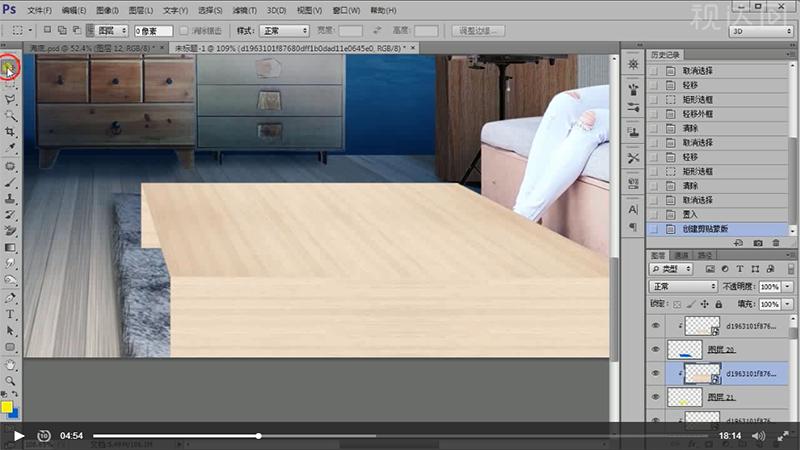Filter layers by pixel layer icon
The height and width of the screenshot is (450, 800).
click(710, 269)
